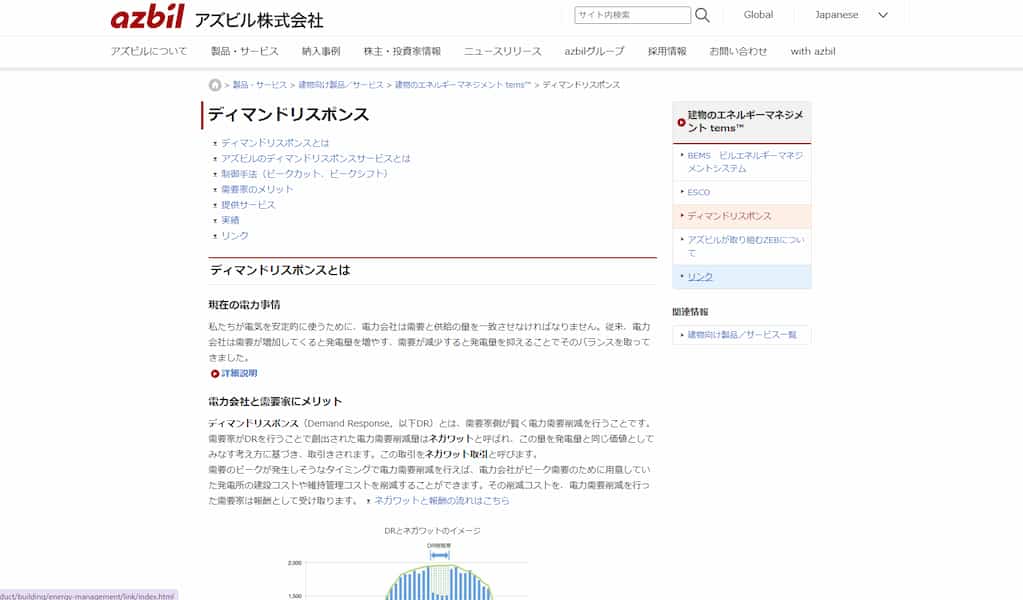Select ニュースリリース from the navigation bar
This screenshot has height=600, width=1023.
click(x=504, y=50)
